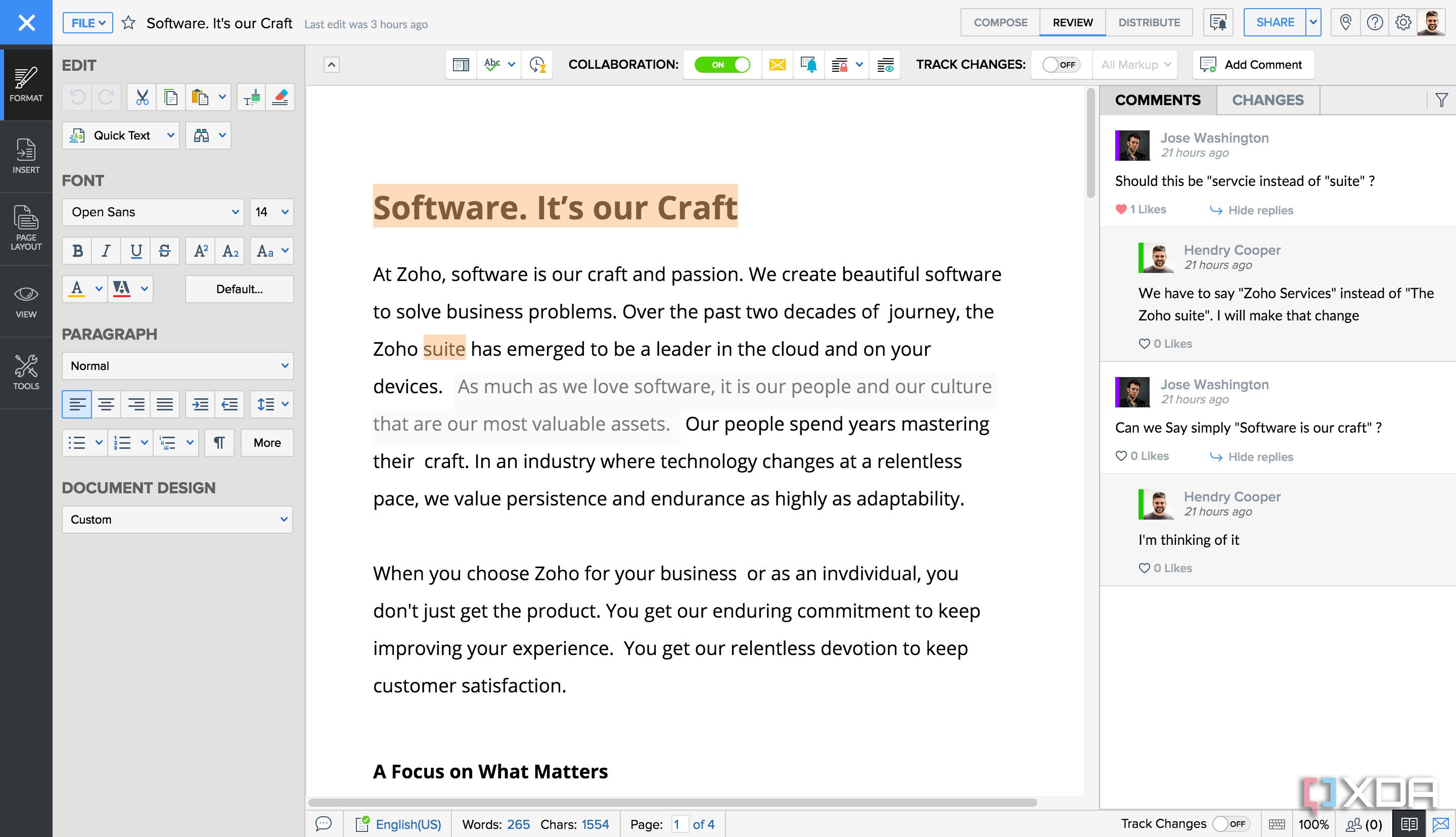
Task: Apply superscript formatting
Action: [201, 251]
